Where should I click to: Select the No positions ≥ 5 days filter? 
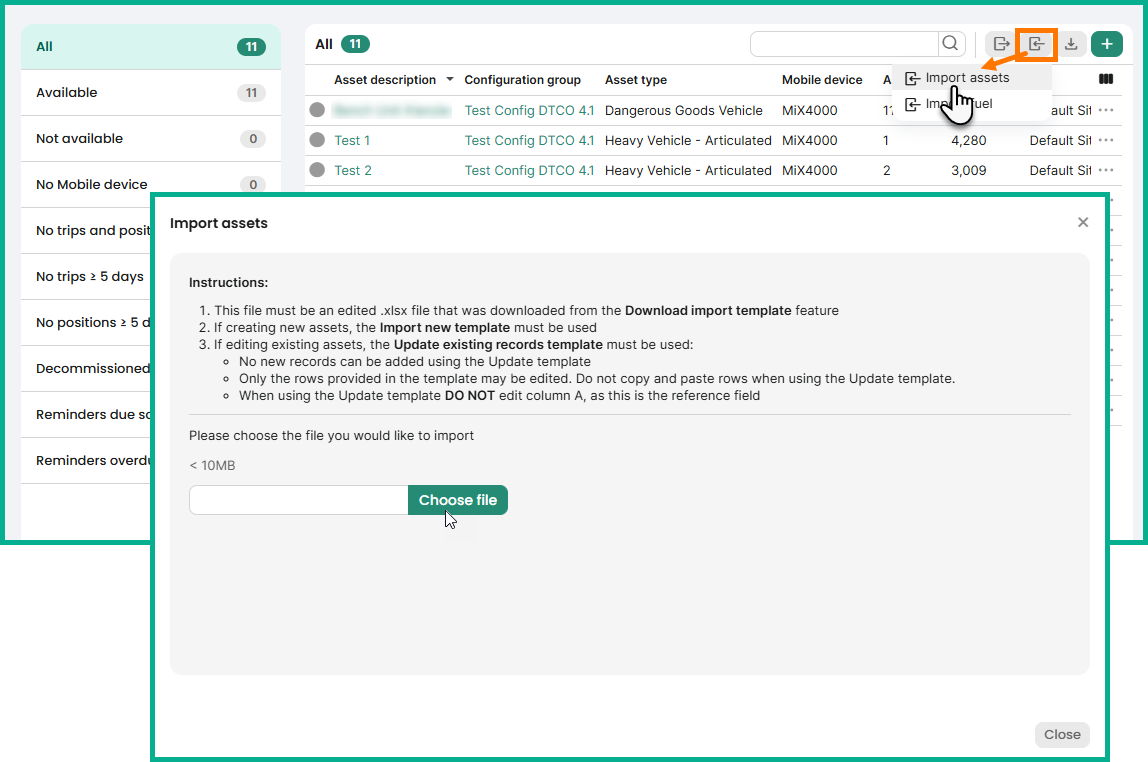click(x=86, y=323)
